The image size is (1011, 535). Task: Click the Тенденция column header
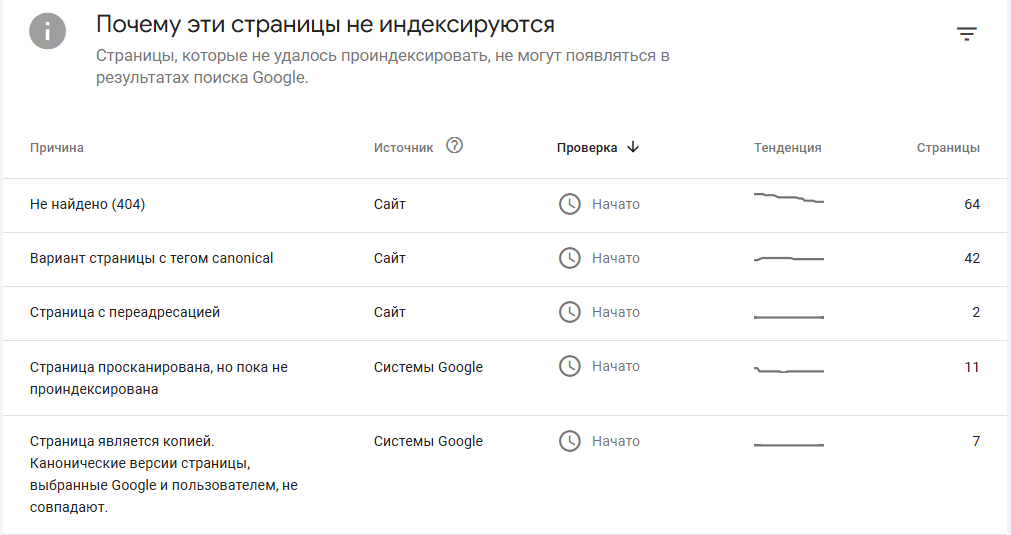point(787,148)
